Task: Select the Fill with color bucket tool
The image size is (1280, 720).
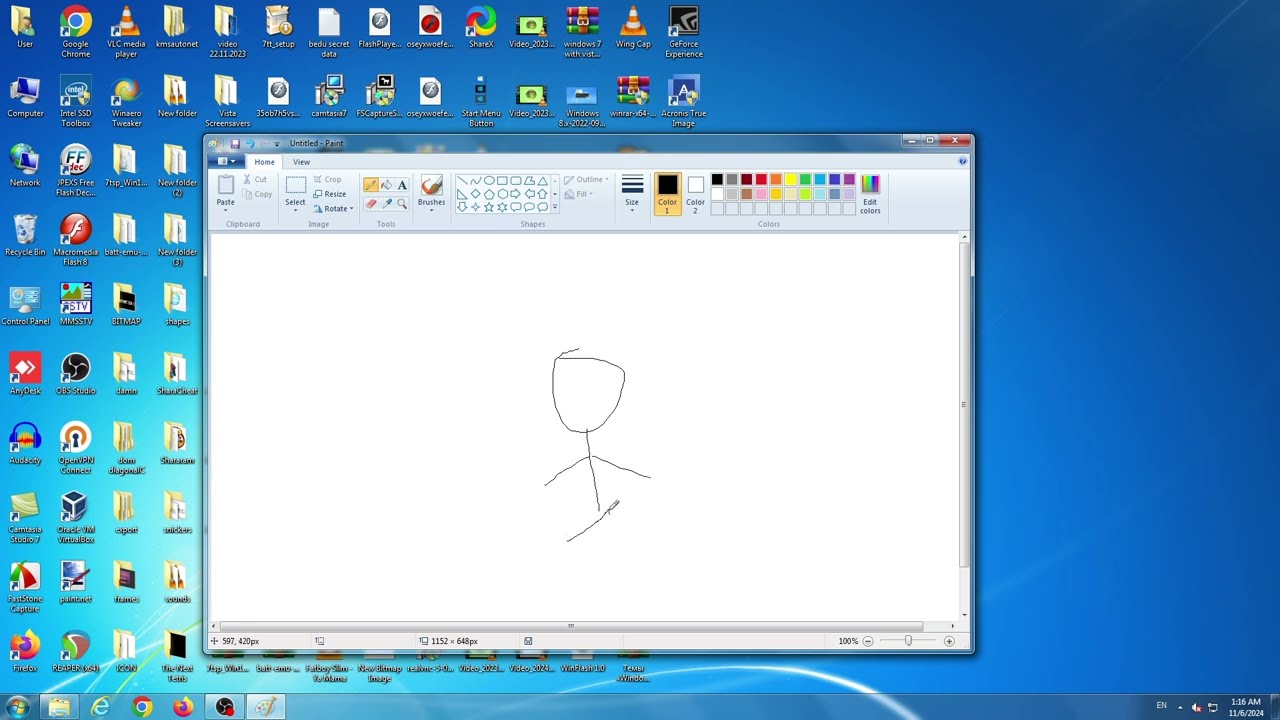Action: point(387,185)
